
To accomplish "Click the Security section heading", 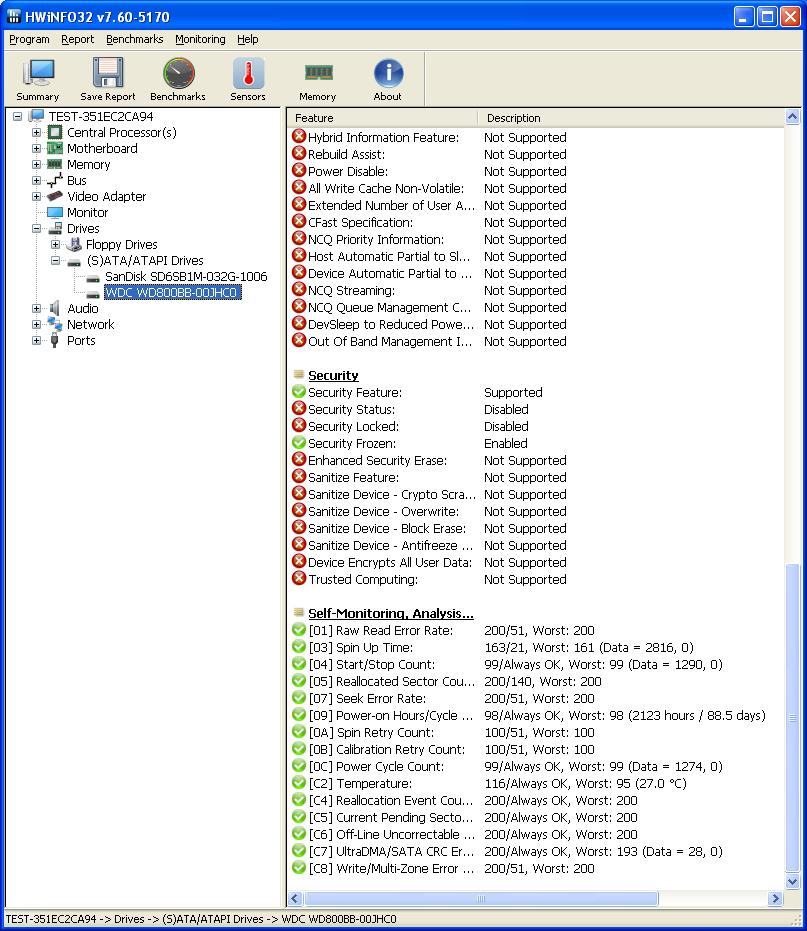I will pyautogui.click(x=333, y=375).
